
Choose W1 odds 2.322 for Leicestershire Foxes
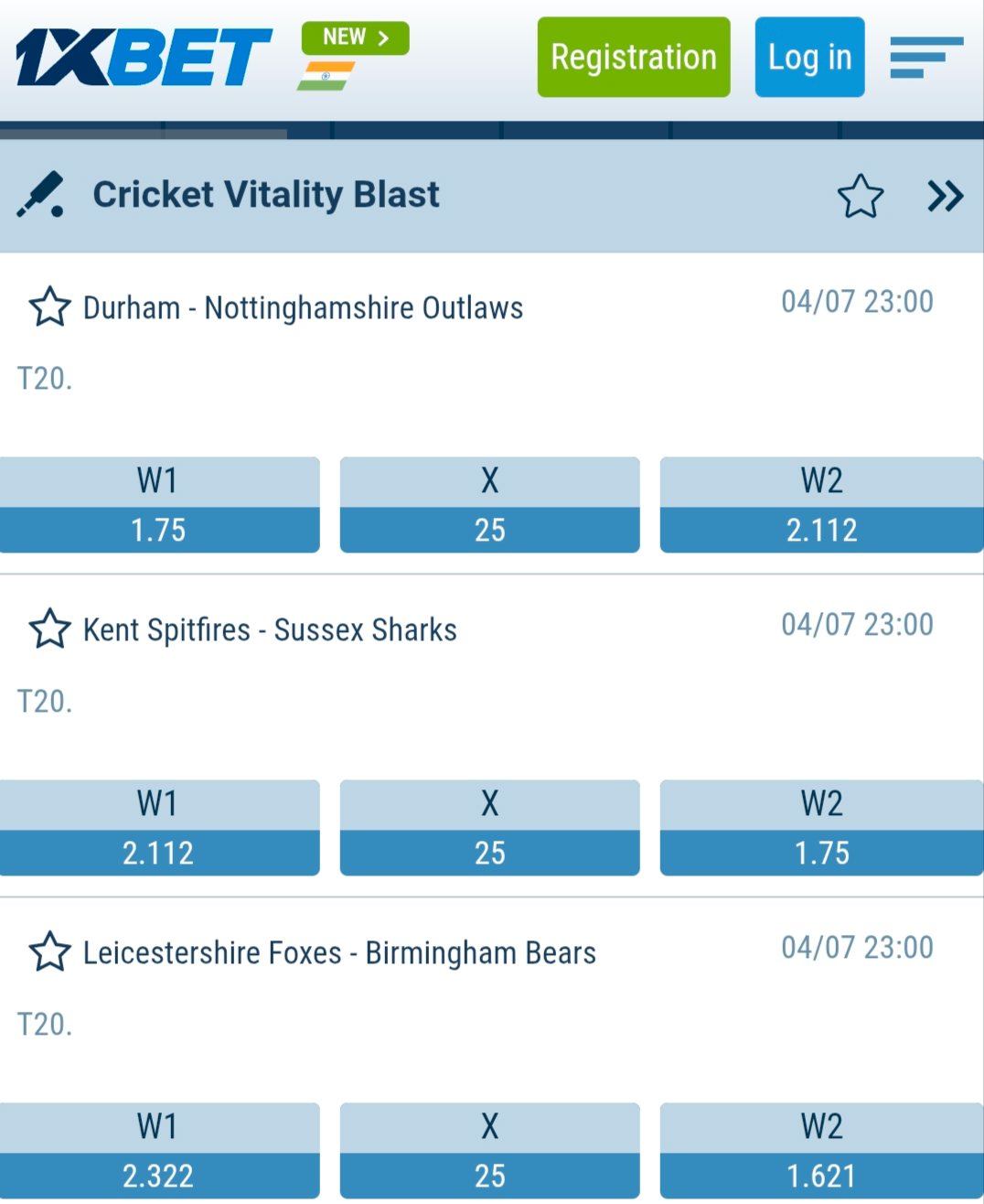pos(159,1151)
